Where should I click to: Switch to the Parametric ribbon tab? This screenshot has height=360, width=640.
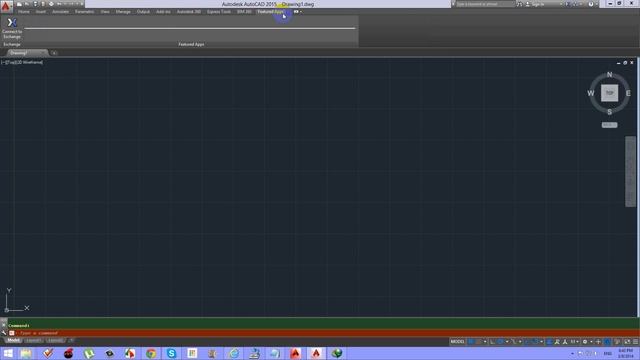click(84, 12)
